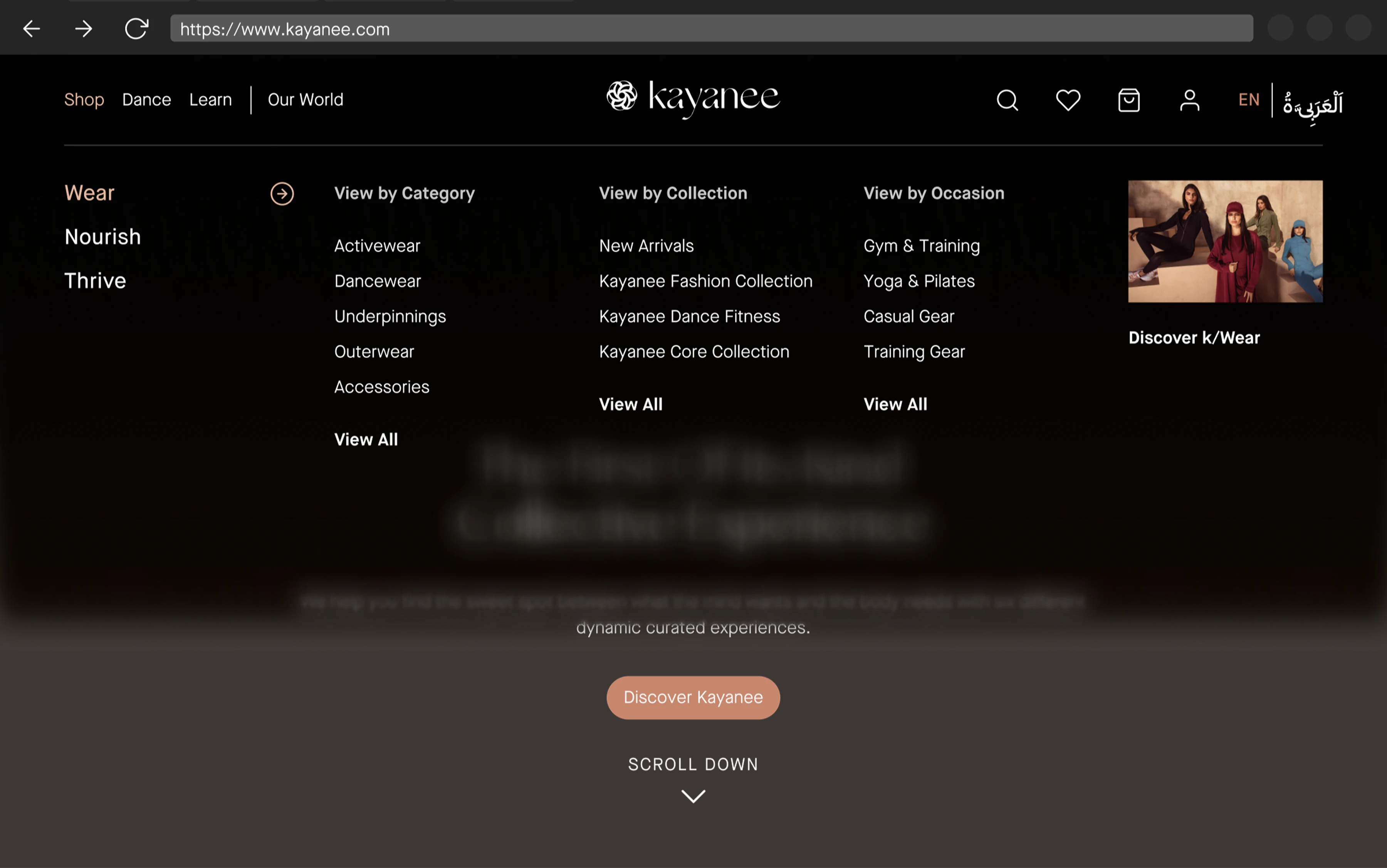Click the Discover Kayanee button
Viewport: 1387px width, 868px height.
click(x=693, y=697)
